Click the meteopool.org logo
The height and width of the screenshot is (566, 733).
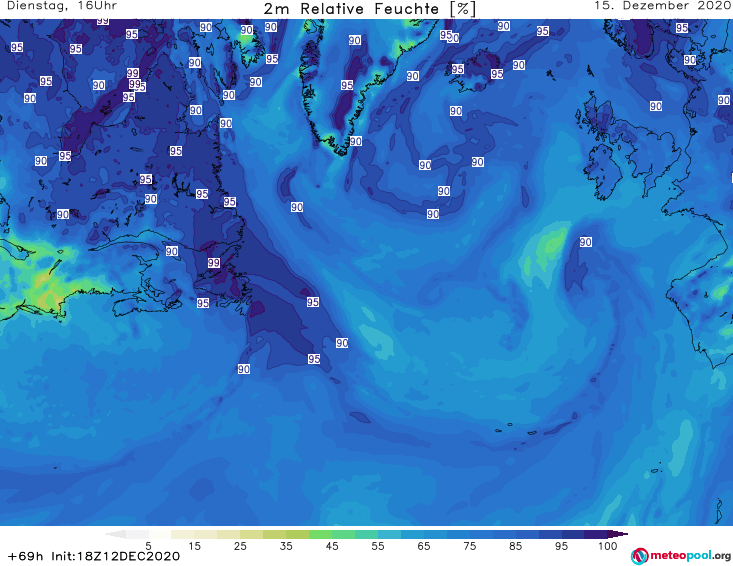pos(681,556)
